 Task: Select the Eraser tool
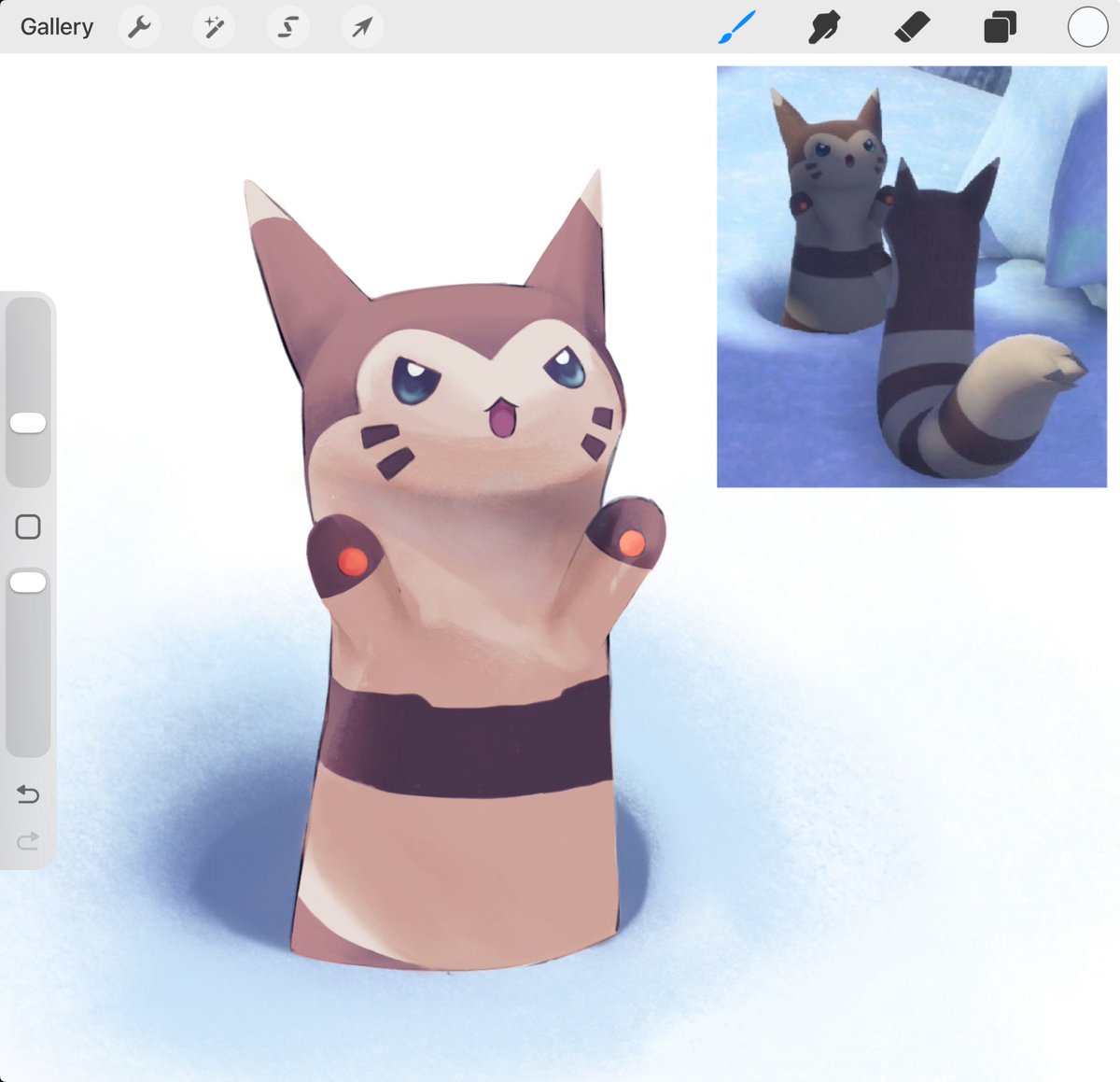(x=912, y=27)
